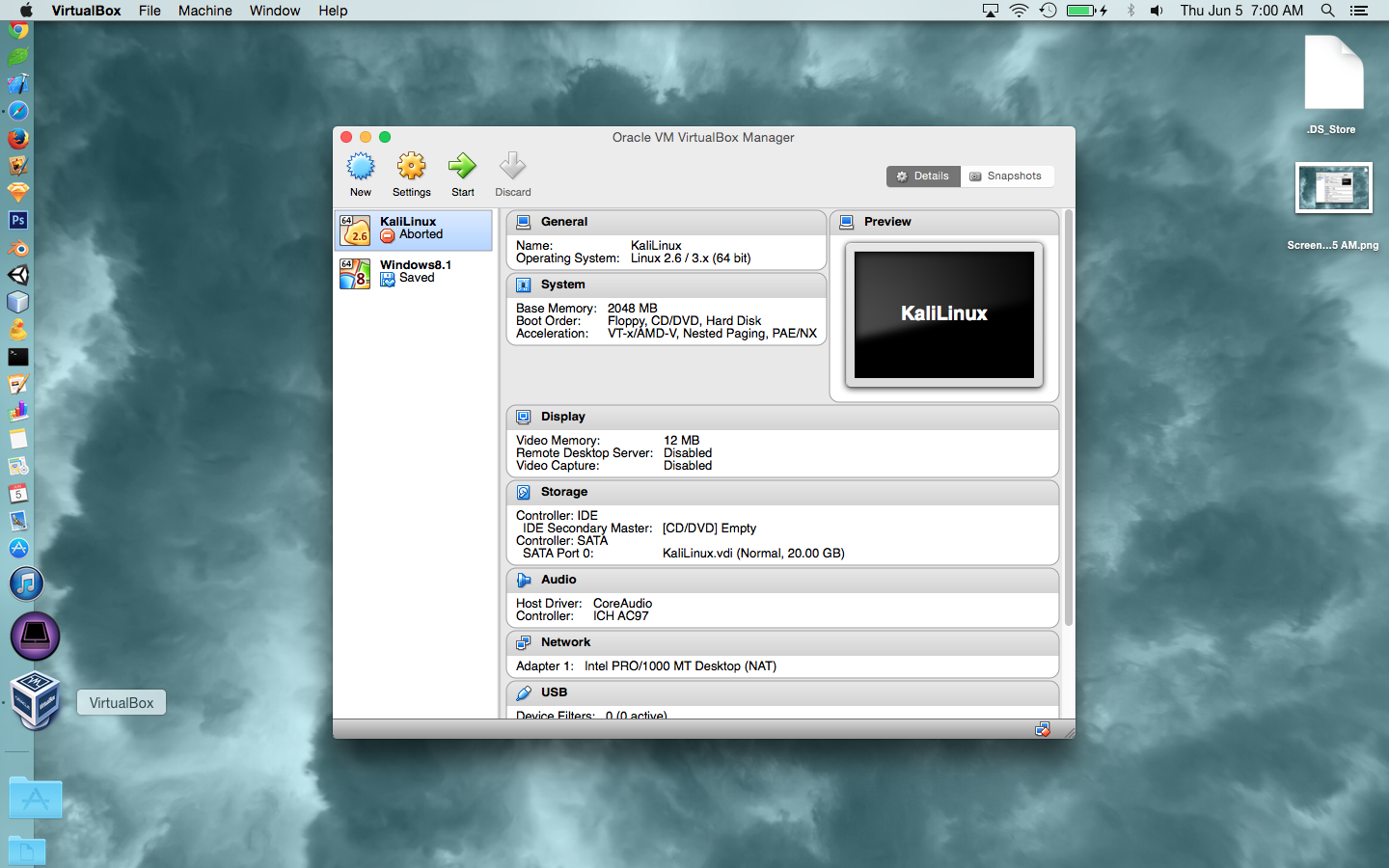This screenshot has height=868, width=1389.
Task: Click the details pane vertical scrollbar
Action: pos(1068,417)
